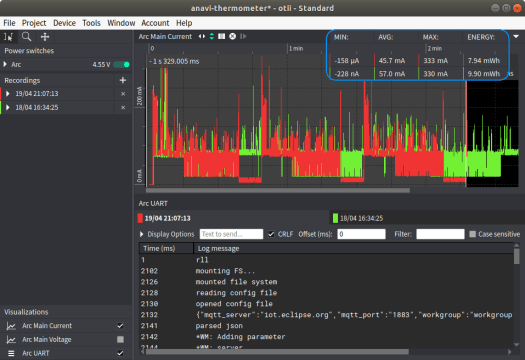The height and width of the screenshot is (360, 525).
Task: Open the Window menu
Action: (121, 23)
